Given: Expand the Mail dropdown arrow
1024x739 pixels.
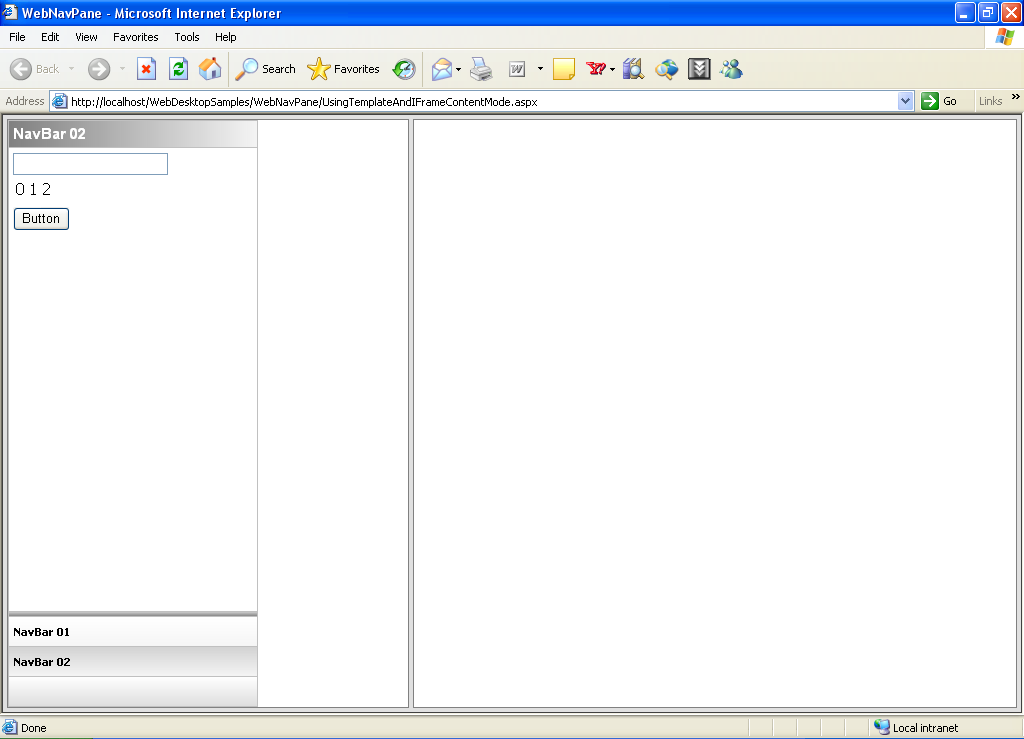Looking at the screenshot, I should 458,69.
